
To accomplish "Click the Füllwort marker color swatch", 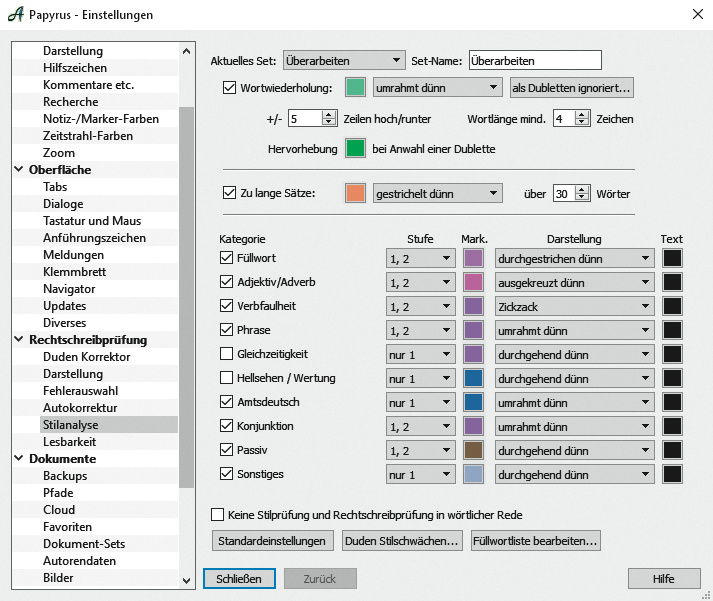I will click(474, 258).
